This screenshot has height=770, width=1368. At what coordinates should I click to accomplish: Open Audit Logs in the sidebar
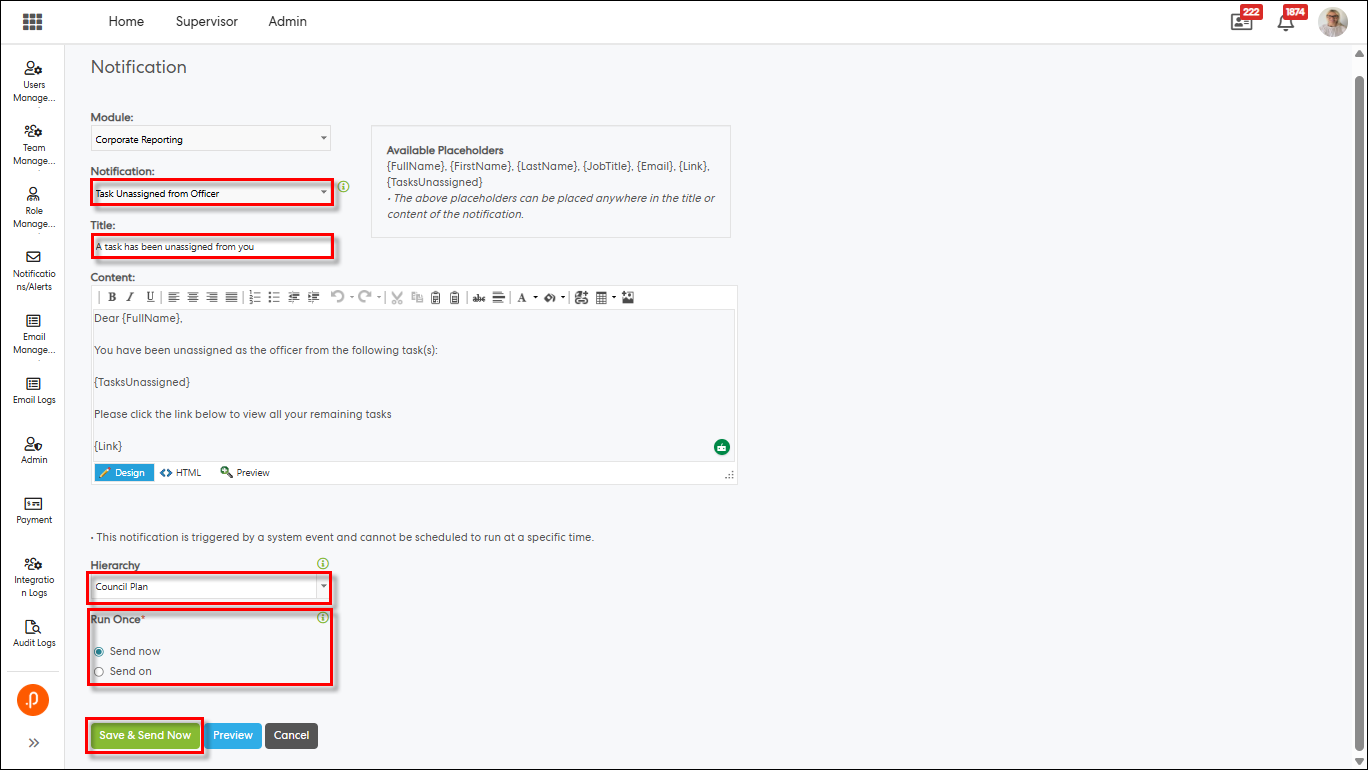[x=34, y=633]
